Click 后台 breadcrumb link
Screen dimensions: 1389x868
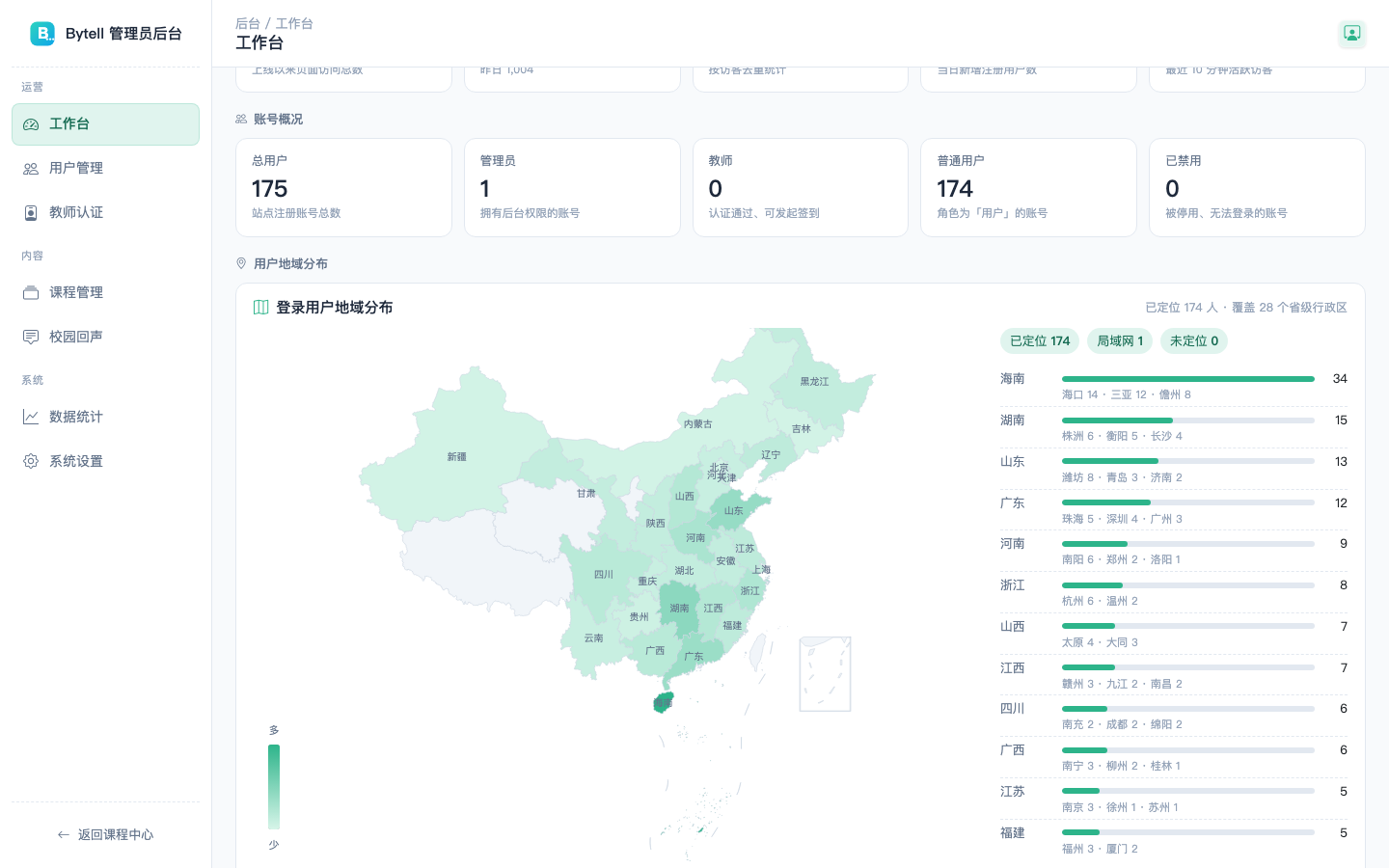tap(248, 23)
